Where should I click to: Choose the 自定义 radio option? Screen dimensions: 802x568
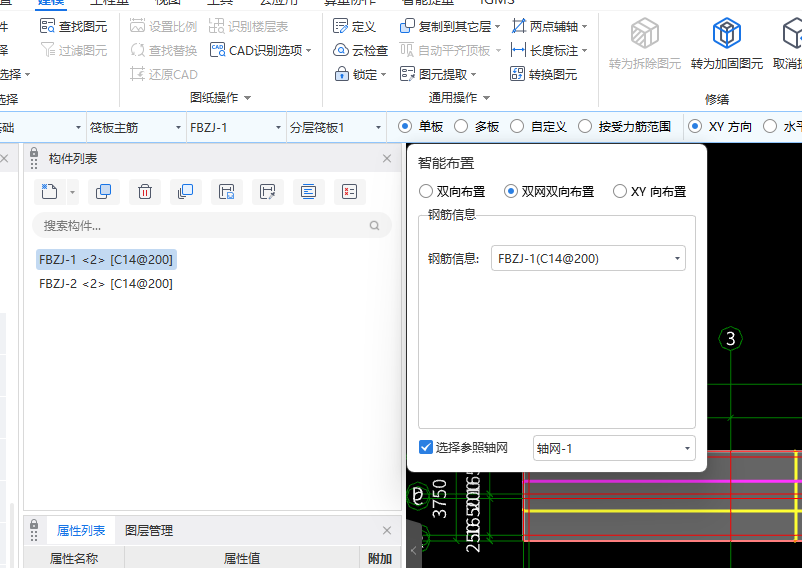pyautogui.click(x=517, y=126)
